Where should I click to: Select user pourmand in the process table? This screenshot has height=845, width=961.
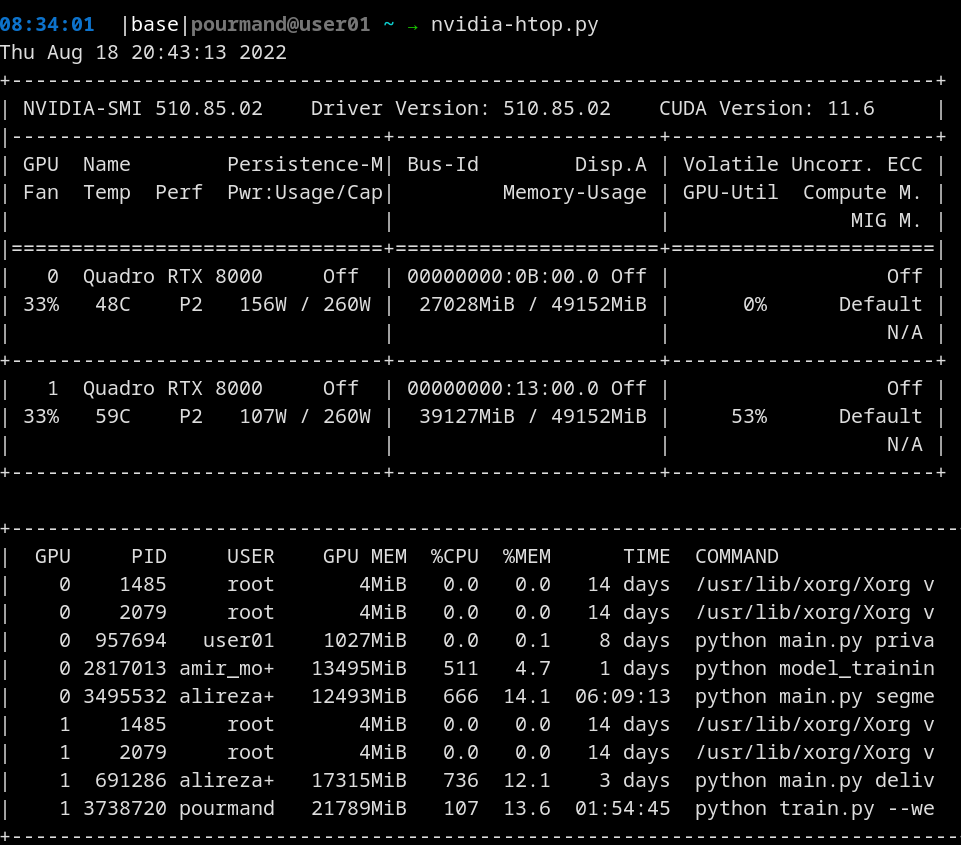pos(227,809)
